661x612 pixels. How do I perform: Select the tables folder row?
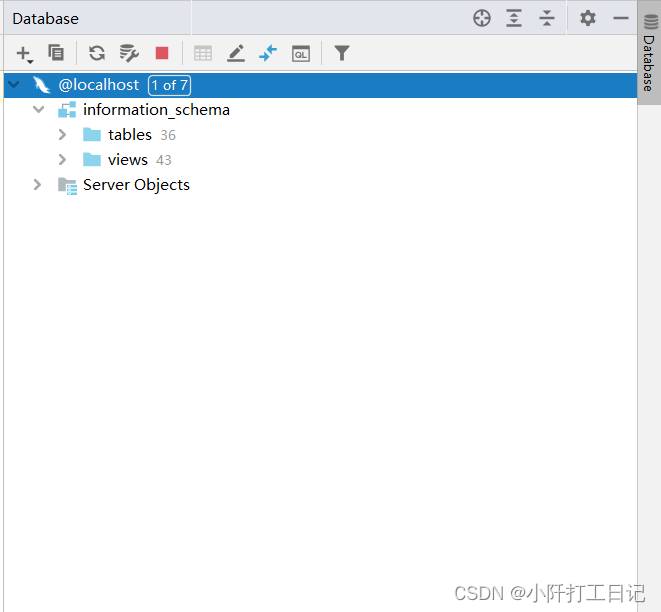[320, 135]
